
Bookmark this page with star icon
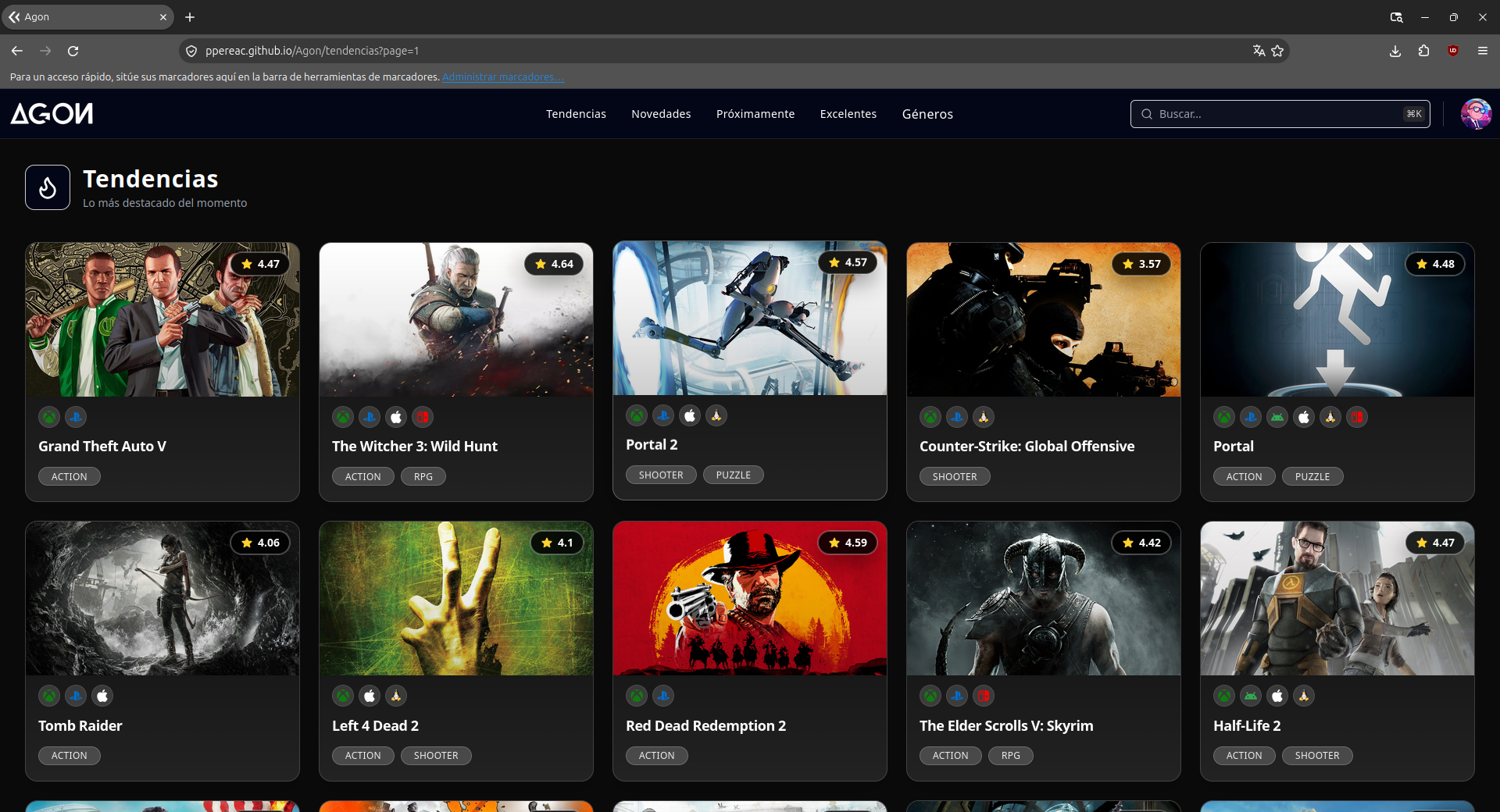1277,51
